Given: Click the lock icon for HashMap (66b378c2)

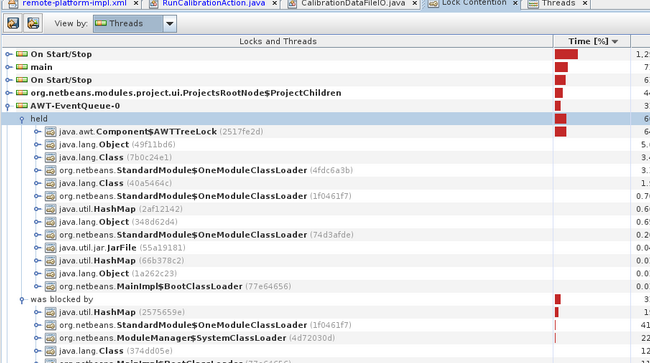Looking at the screenshot, I should point(51,261).
